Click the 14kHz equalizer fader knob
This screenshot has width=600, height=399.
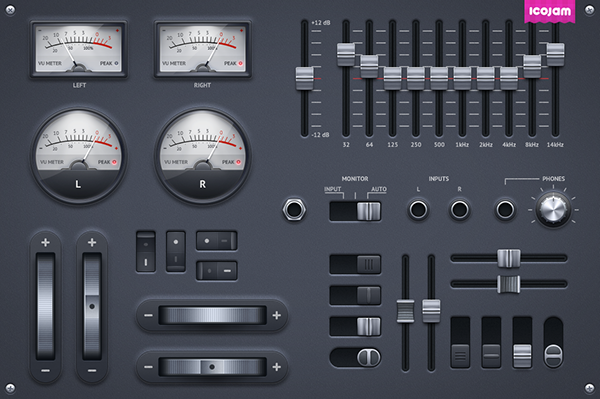(x=555, y=54)
